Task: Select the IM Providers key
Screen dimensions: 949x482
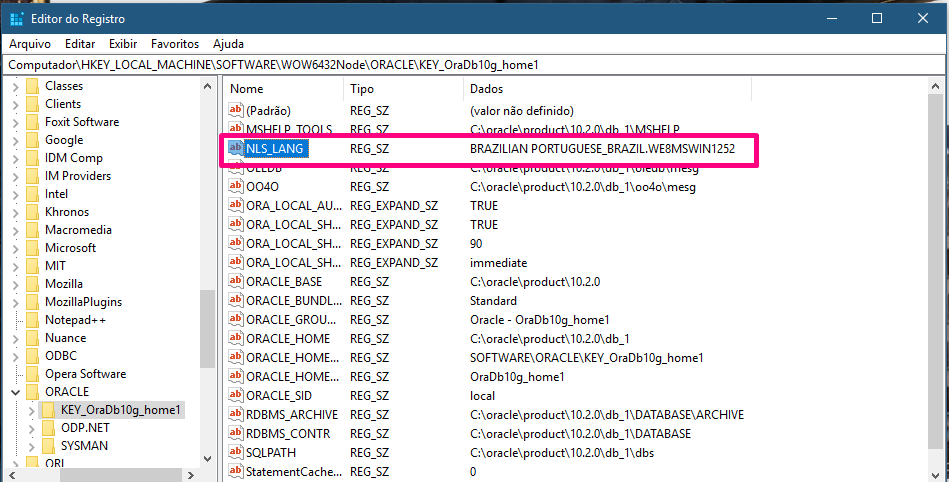Action: [x=78, y=176]
